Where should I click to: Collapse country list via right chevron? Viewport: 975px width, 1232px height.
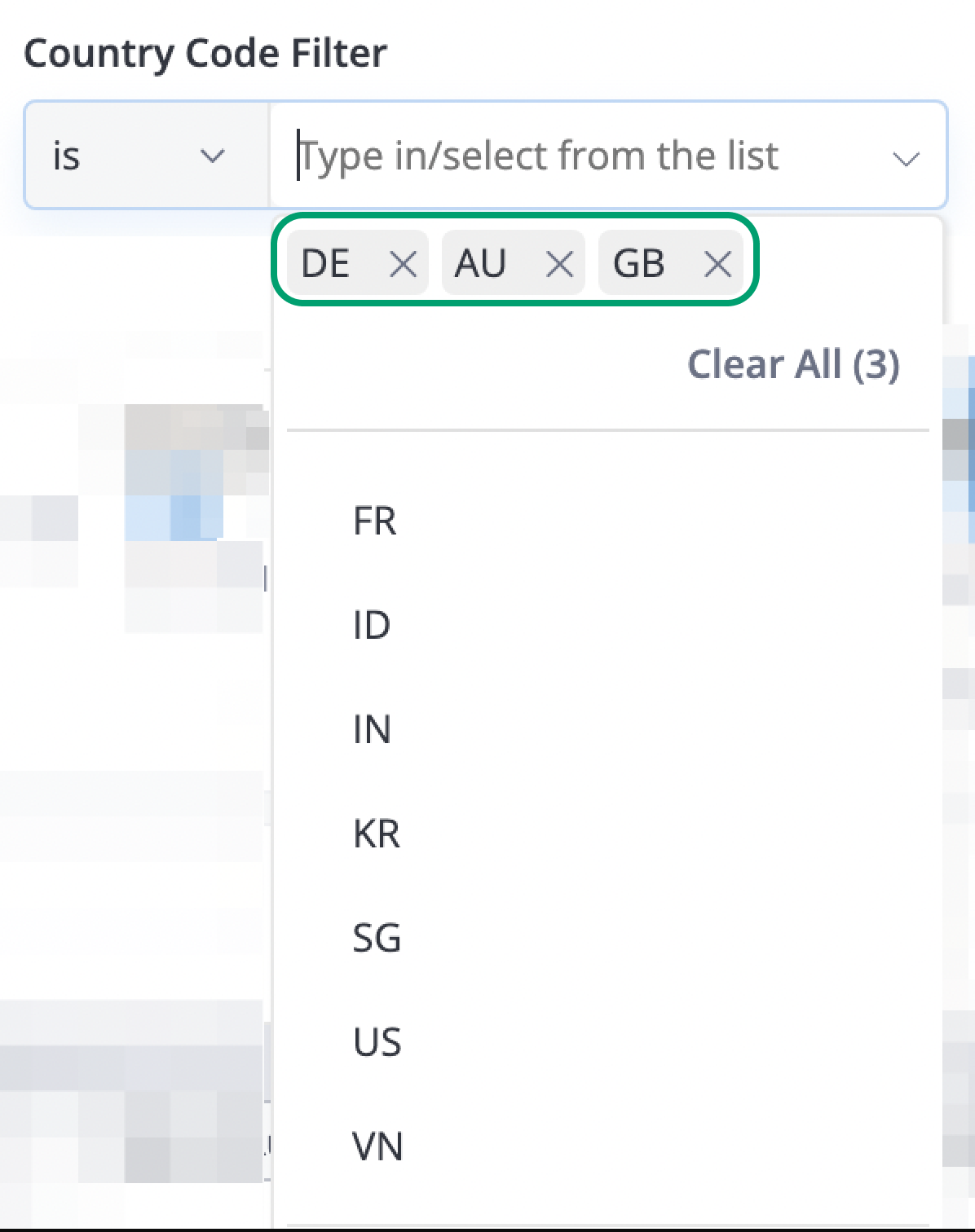click(906, 158)
